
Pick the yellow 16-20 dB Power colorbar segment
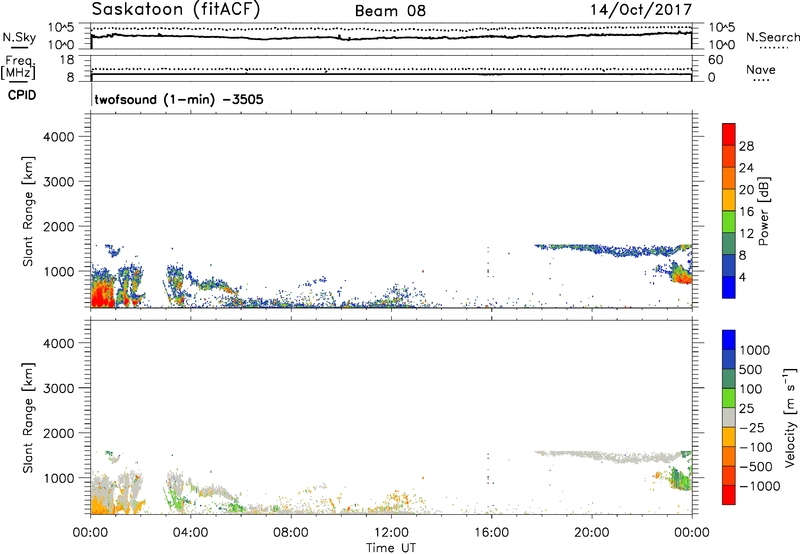729,200
